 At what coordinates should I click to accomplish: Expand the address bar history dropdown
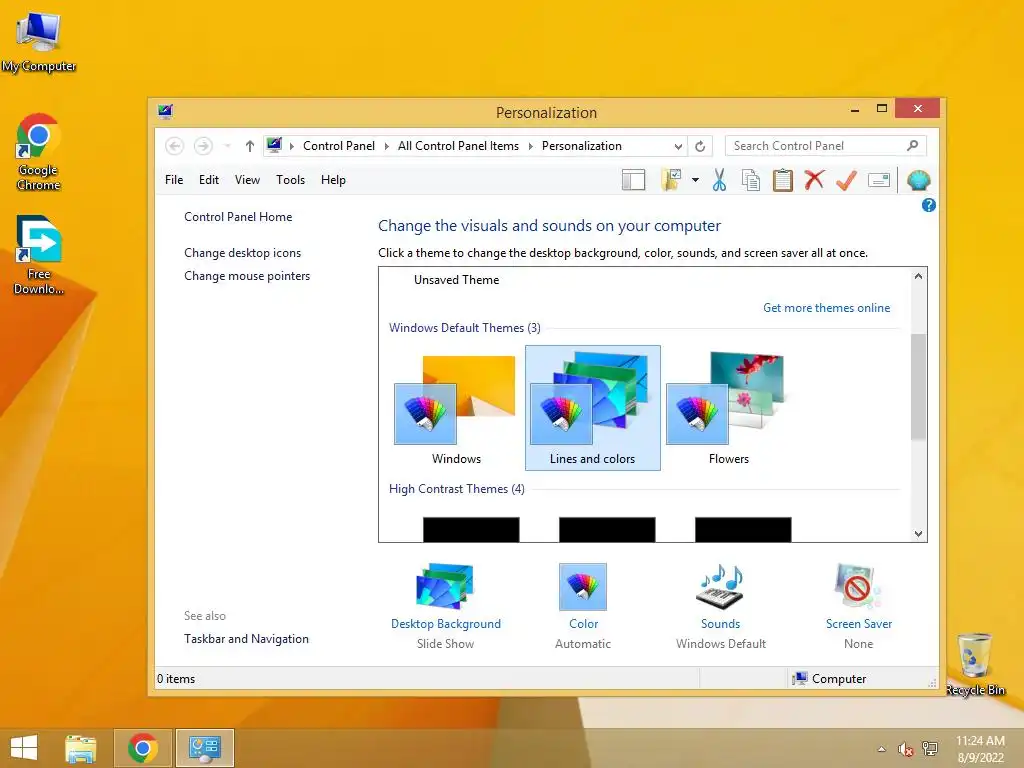click(679, 146)
